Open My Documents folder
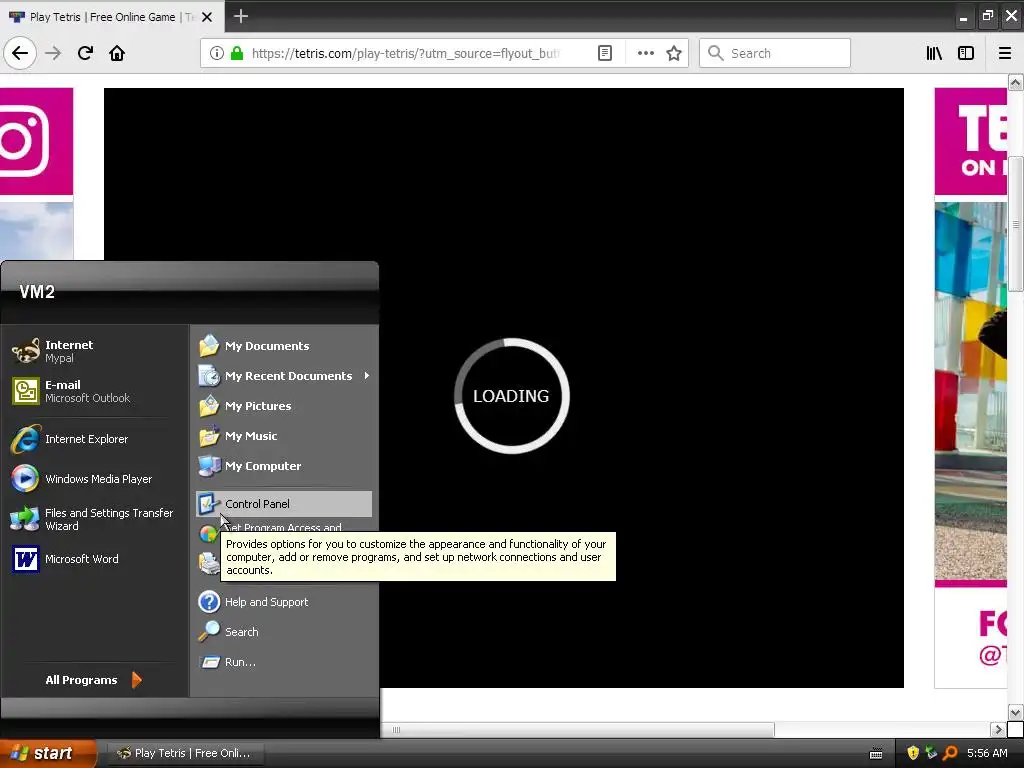1024x768 pixels. click(284, 345)
